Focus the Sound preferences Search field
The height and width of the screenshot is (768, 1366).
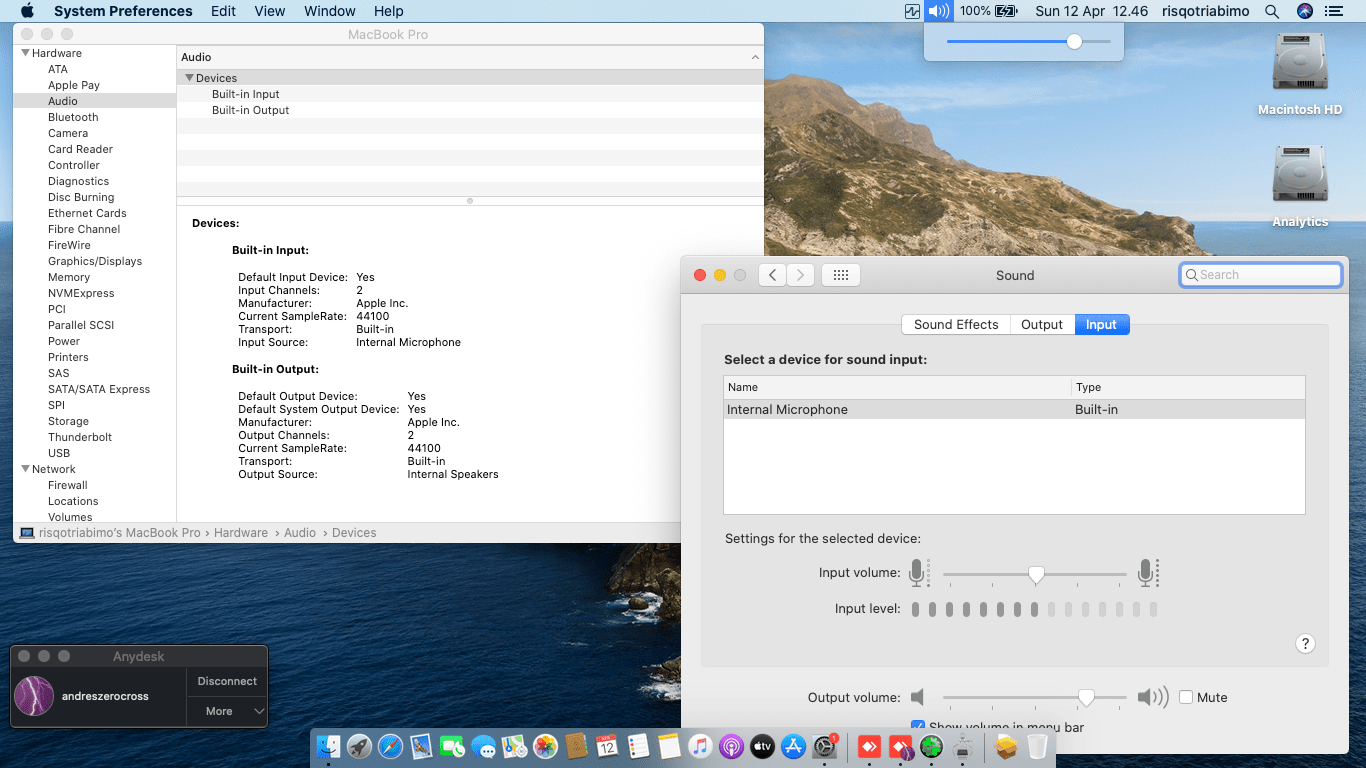coord(1261,275)
